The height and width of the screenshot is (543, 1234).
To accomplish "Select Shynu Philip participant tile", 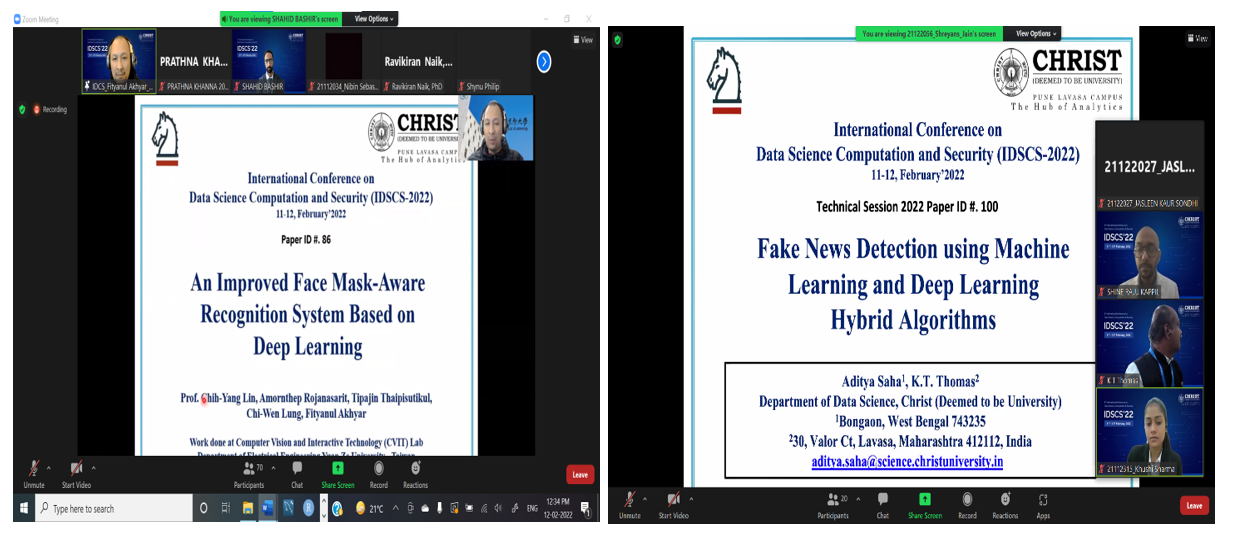I will 494,61.
